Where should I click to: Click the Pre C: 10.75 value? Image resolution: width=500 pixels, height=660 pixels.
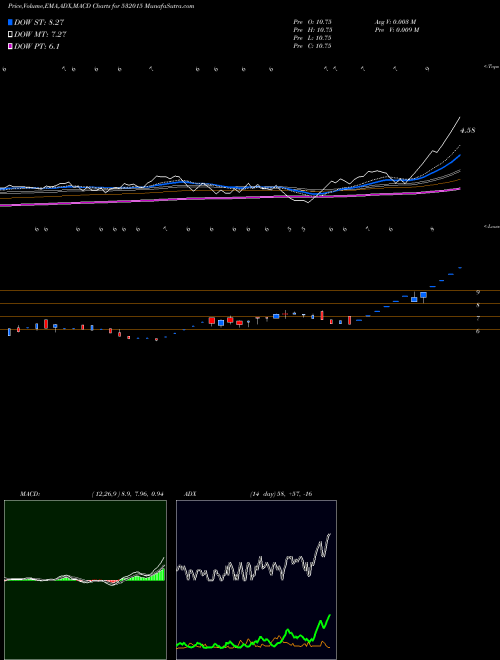313,46
